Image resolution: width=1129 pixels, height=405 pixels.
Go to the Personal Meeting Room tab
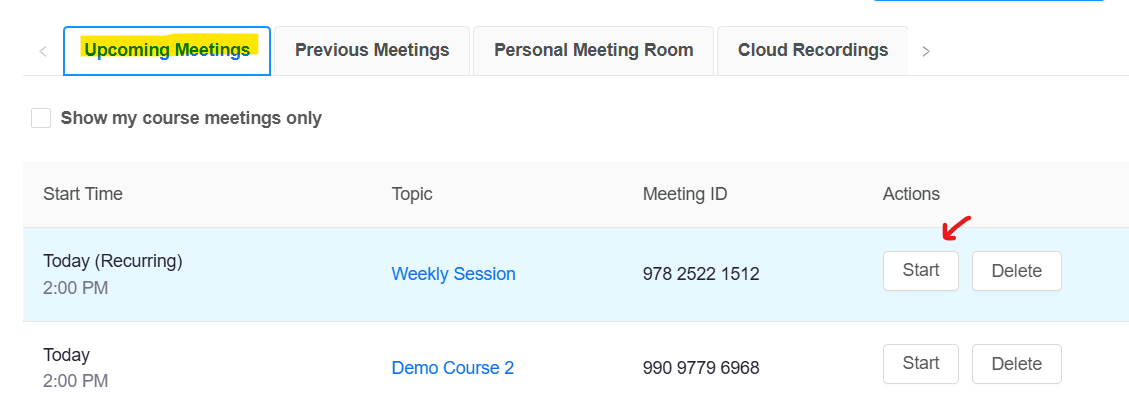click(x=593, y=51)
